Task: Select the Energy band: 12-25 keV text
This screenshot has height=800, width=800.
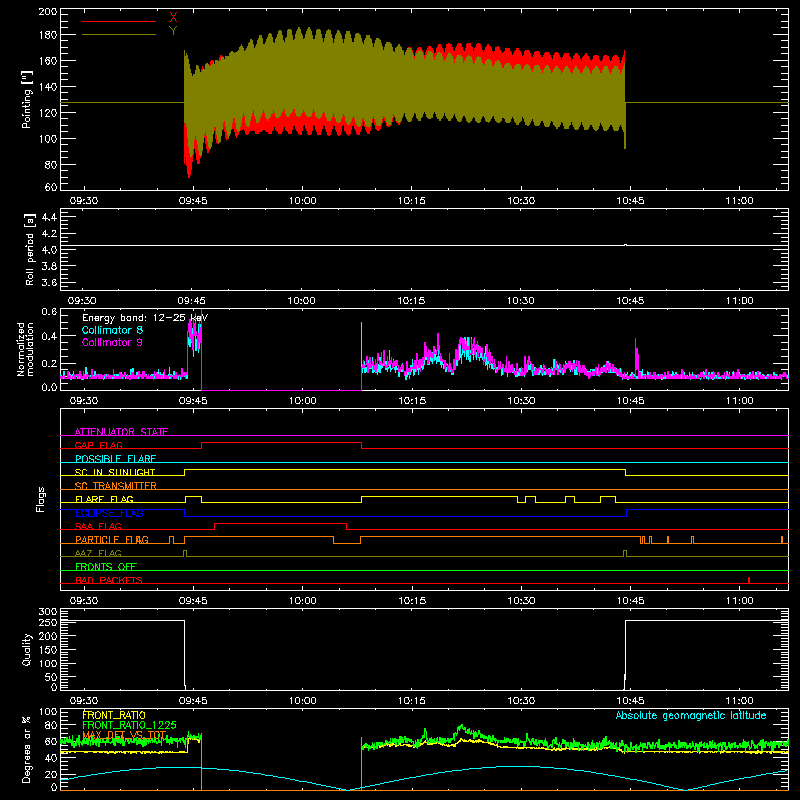Action: coord(145,318)
